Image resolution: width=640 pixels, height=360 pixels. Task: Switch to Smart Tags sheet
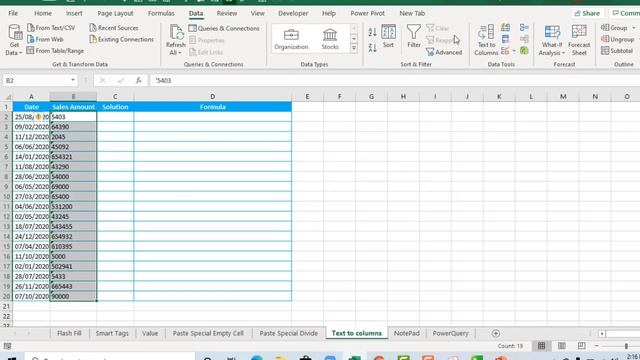pyautogui.click(x=112, y=333)
